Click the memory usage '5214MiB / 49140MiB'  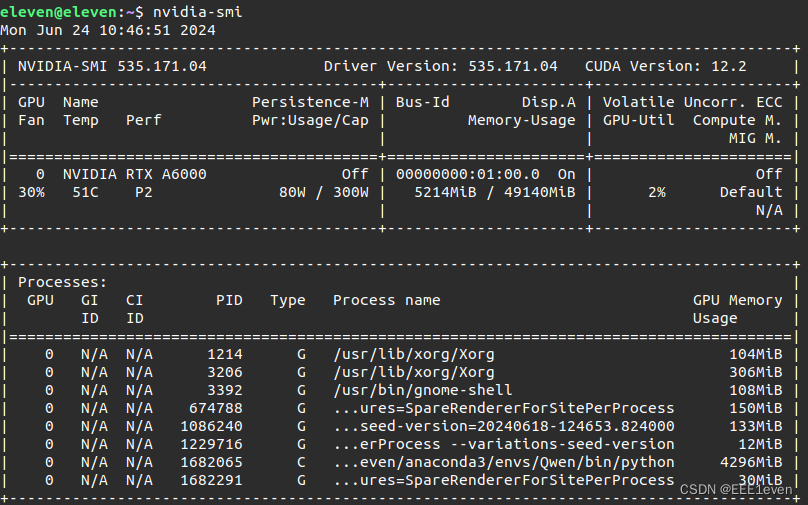pyautogui.click(x=495, y=192)
